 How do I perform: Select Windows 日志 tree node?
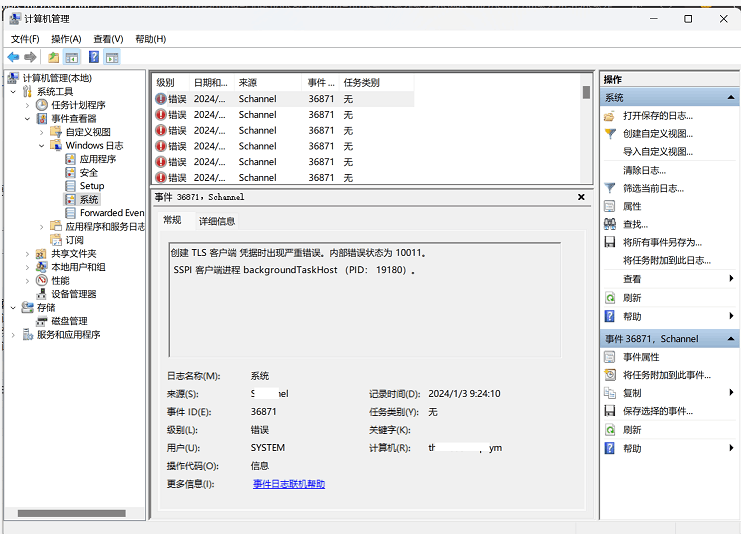(94, 146)
